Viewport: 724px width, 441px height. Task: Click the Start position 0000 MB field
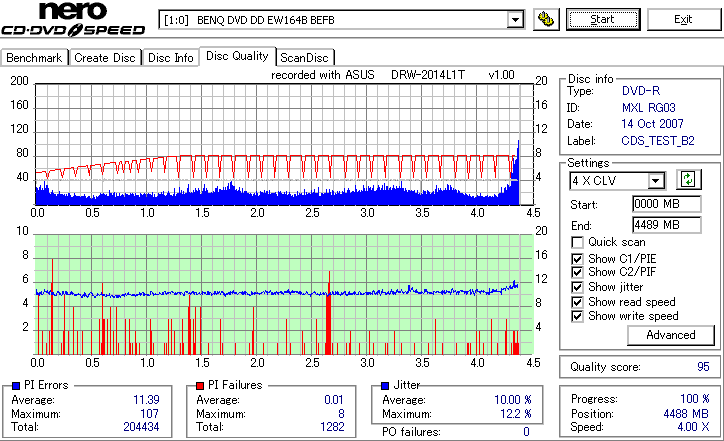666,204
